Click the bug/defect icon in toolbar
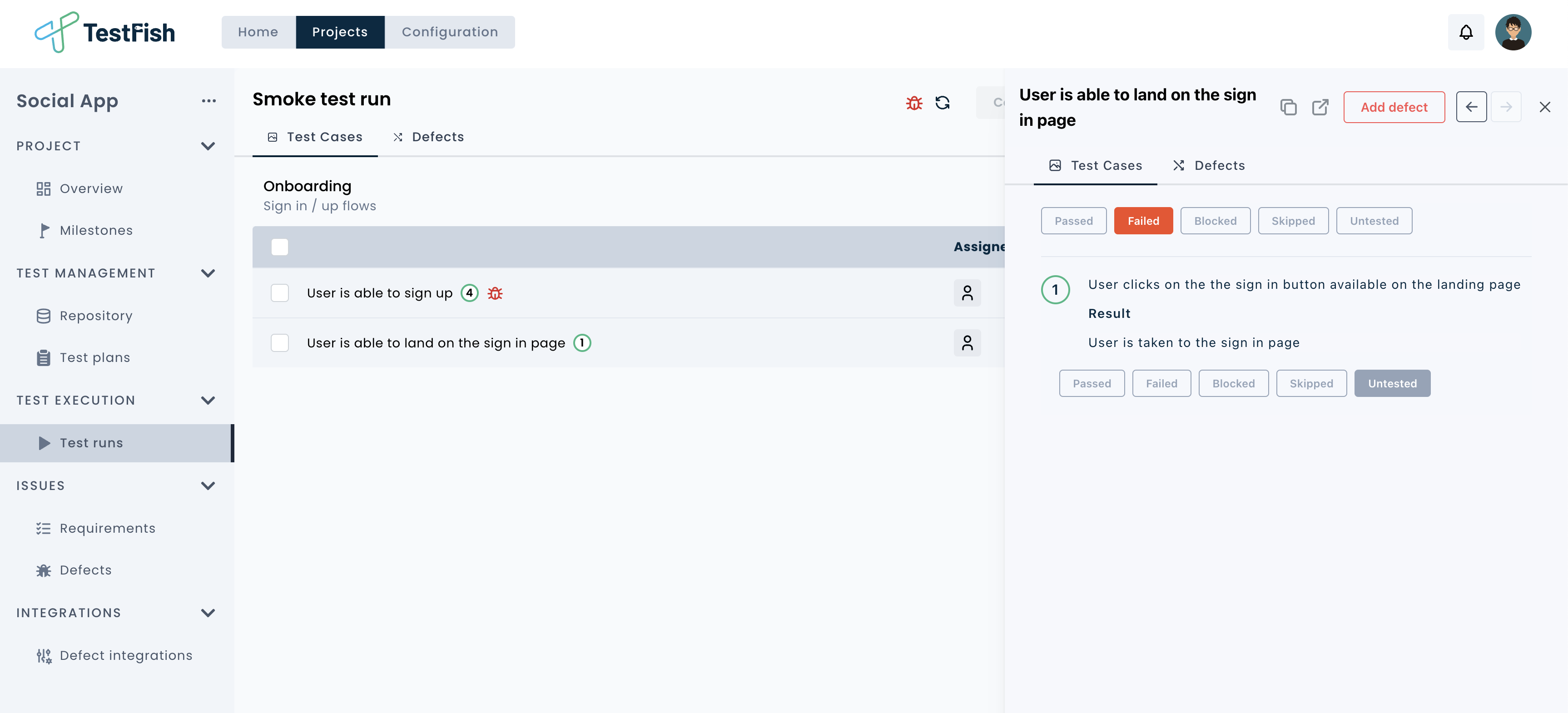1568x713 pixels. click(913, 102)
